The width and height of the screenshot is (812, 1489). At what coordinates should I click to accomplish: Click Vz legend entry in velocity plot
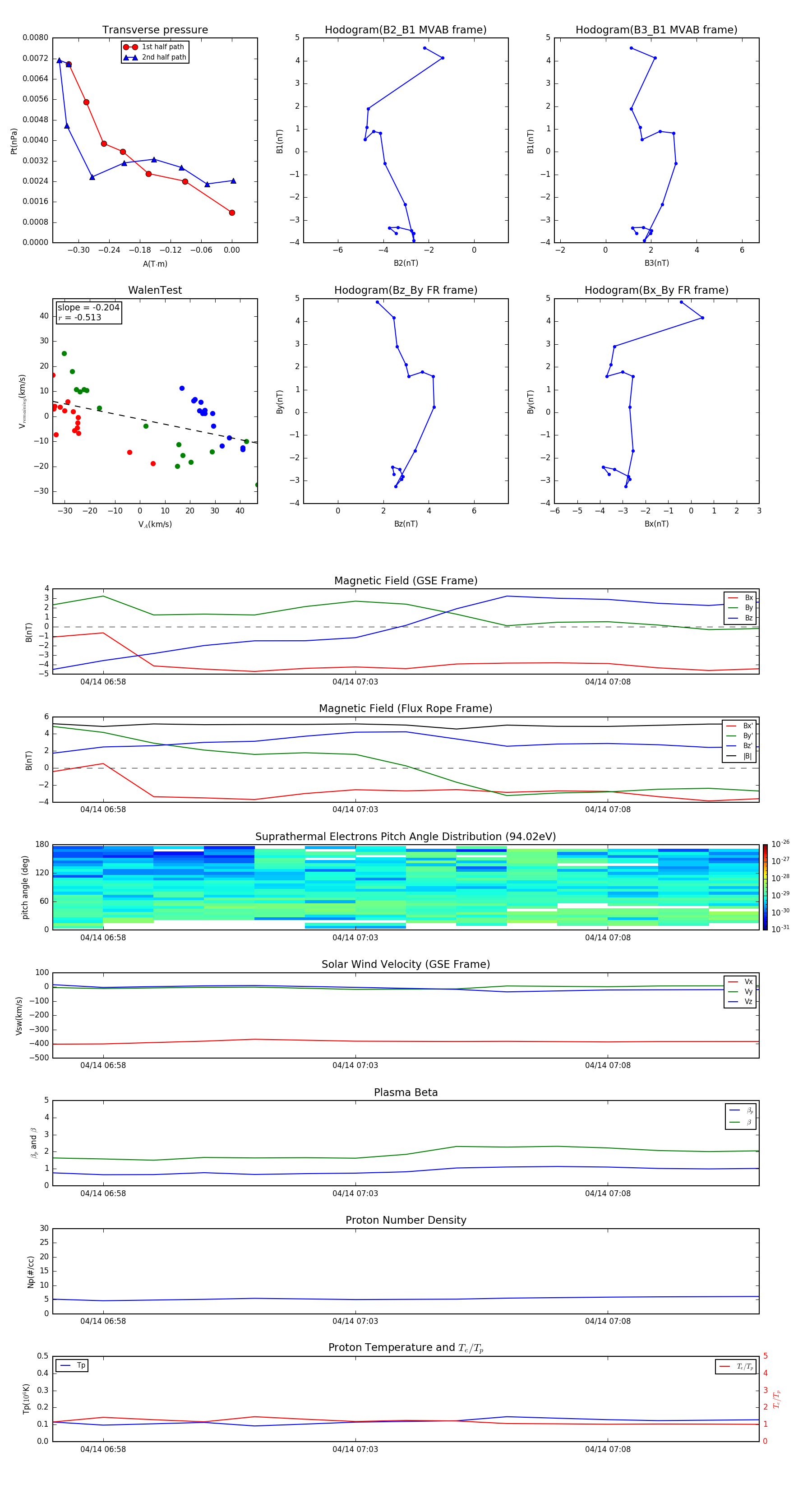(740, 1002)
